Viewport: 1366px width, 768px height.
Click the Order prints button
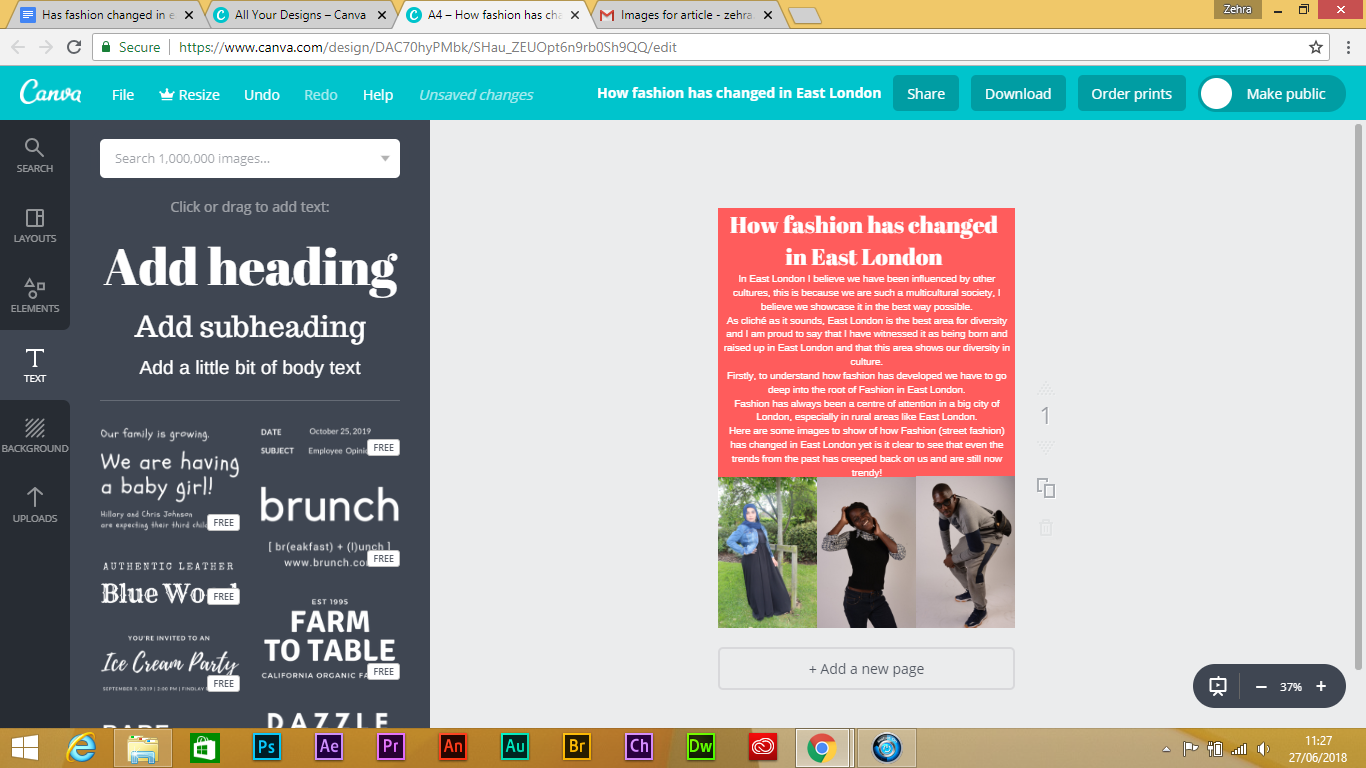(x=1132, y=93)
